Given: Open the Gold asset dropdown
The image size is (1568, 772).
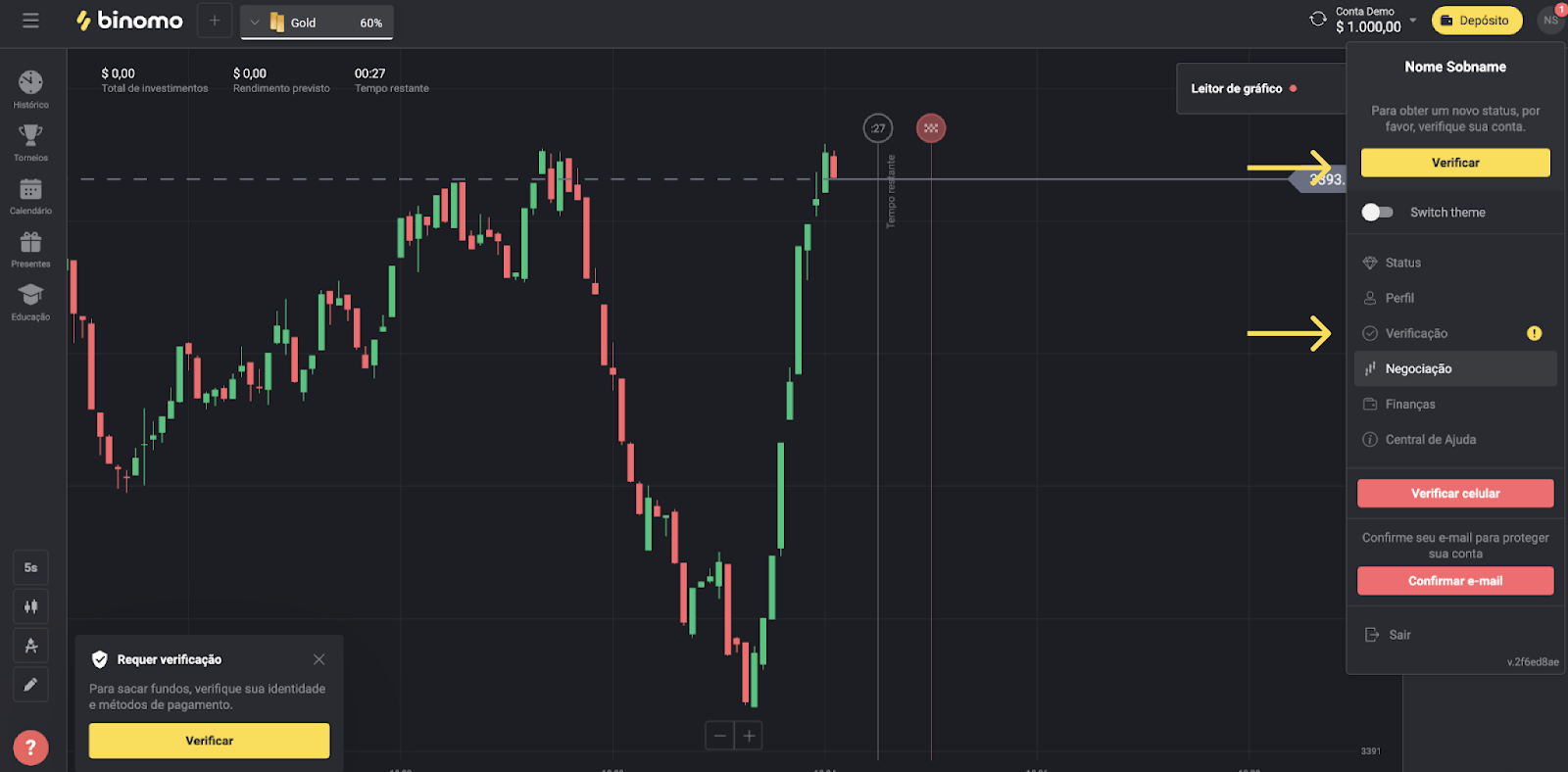Looking at the screenshot, I should click(317, 23).
